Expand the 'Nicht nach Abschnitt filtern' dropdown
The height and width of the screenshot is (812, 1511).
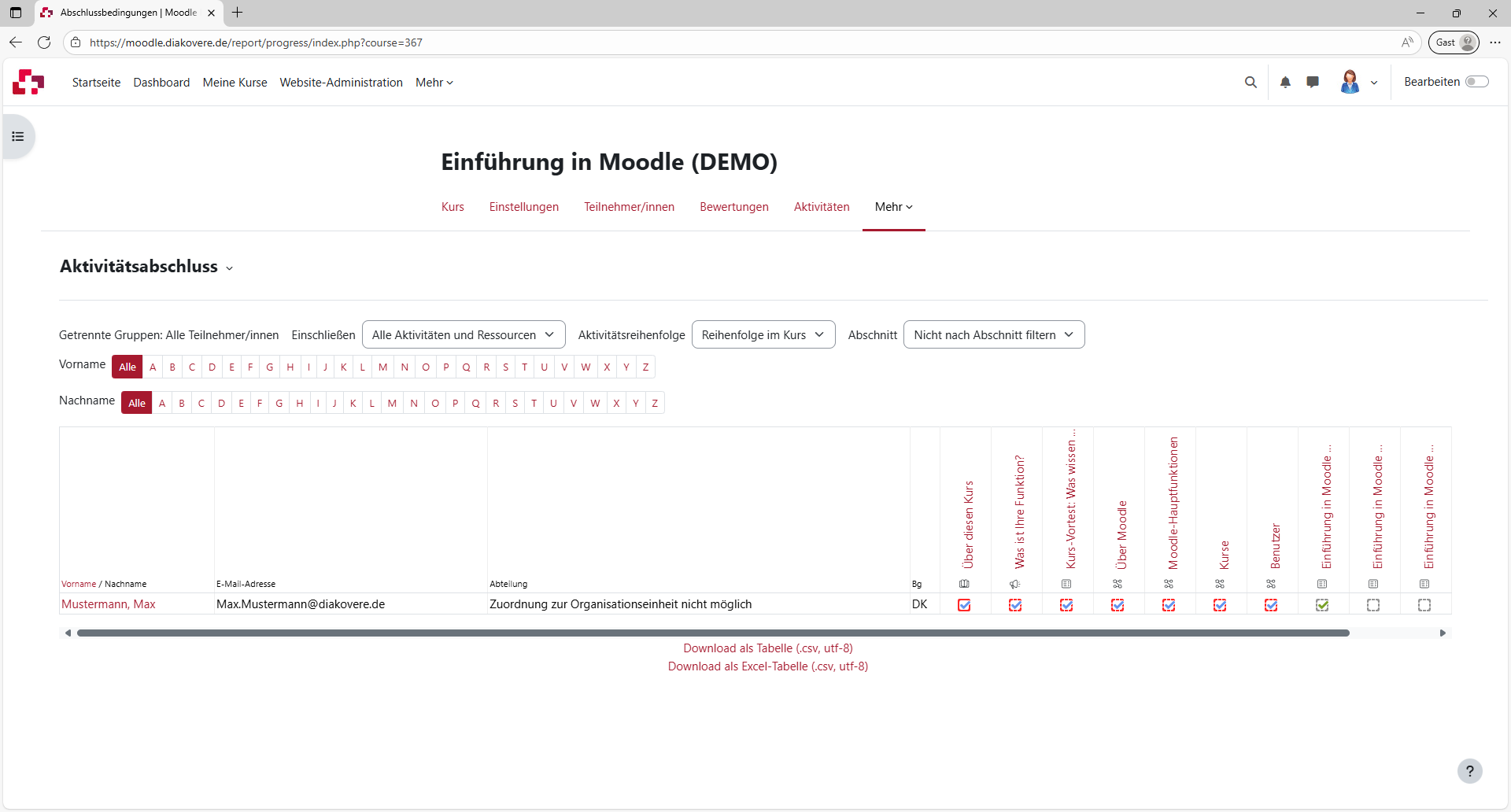[993, 334]
